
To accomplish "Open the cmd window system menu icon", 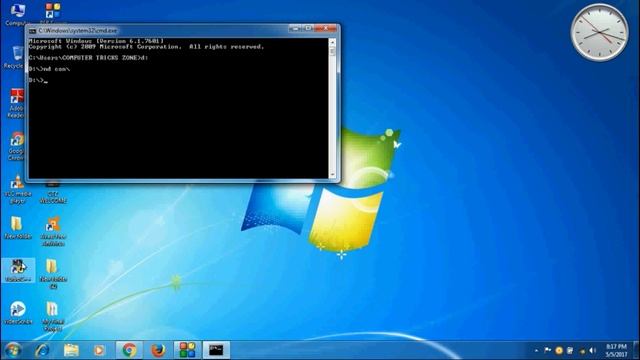I will pos(32,31).
